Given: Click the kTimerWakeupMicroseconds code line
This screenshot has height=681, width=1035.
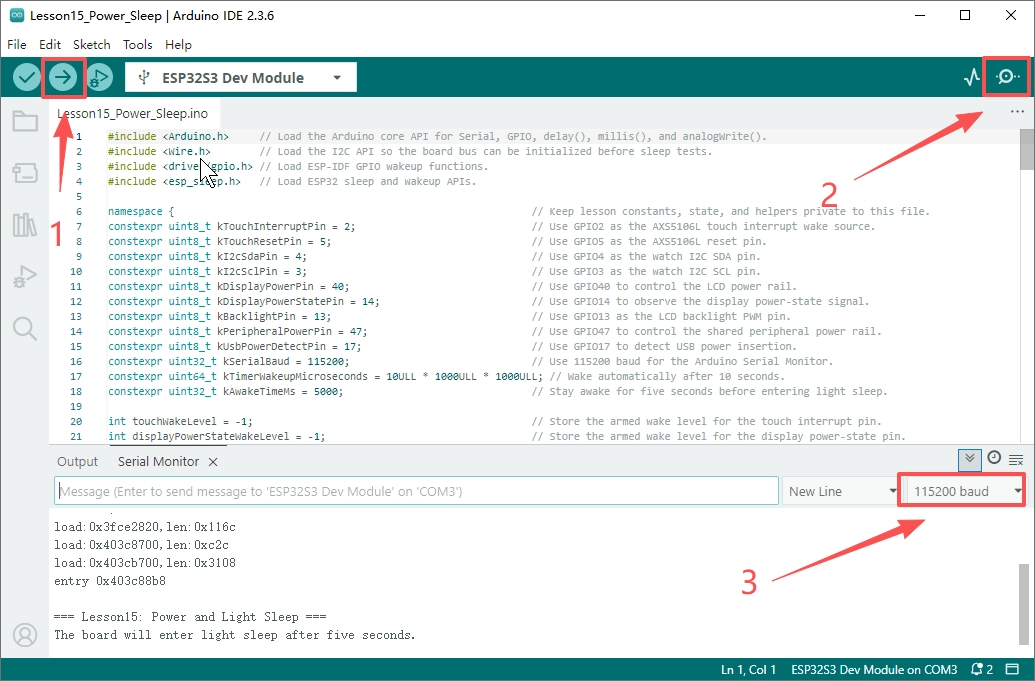Looking at the screenshot, I should [325, 376].
